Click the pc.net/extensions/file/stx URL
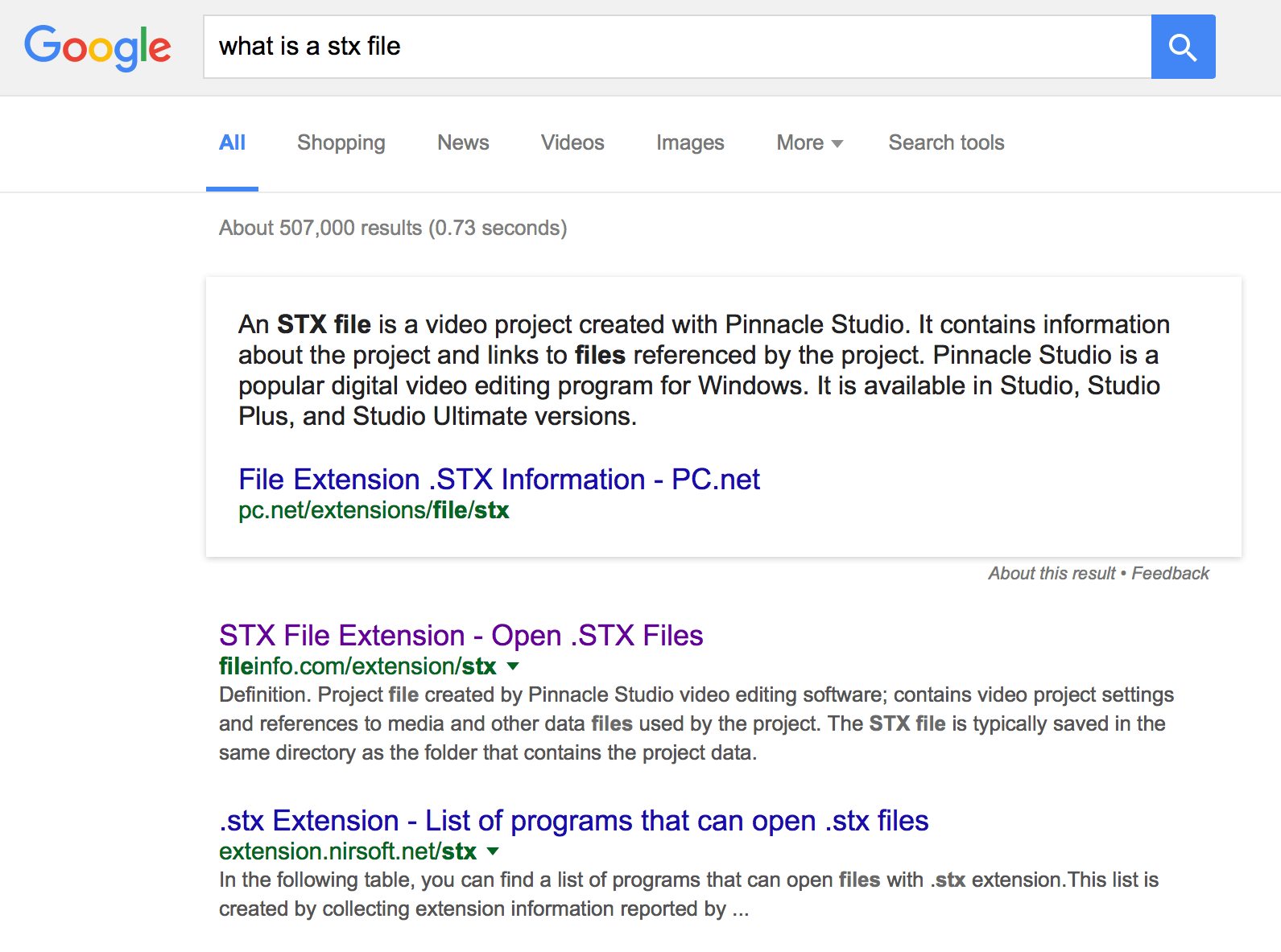Screen dimensions: 1281x952 (374, 511)
